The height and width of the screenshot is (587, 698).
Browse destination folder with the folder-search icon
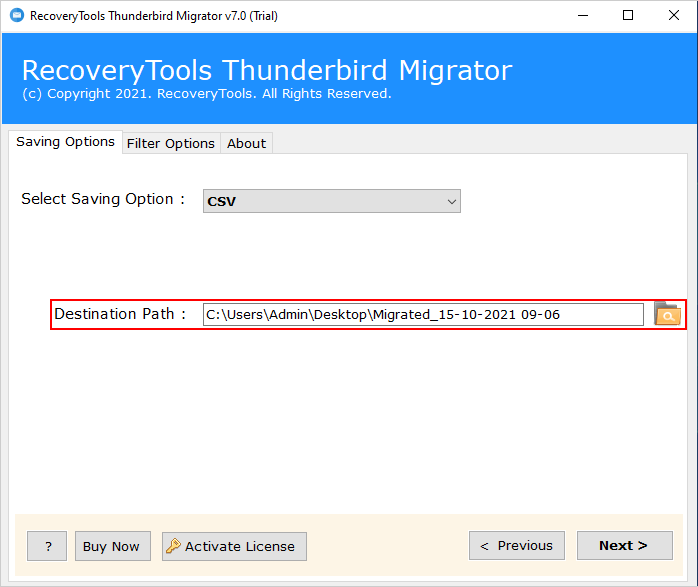[667, 314]
